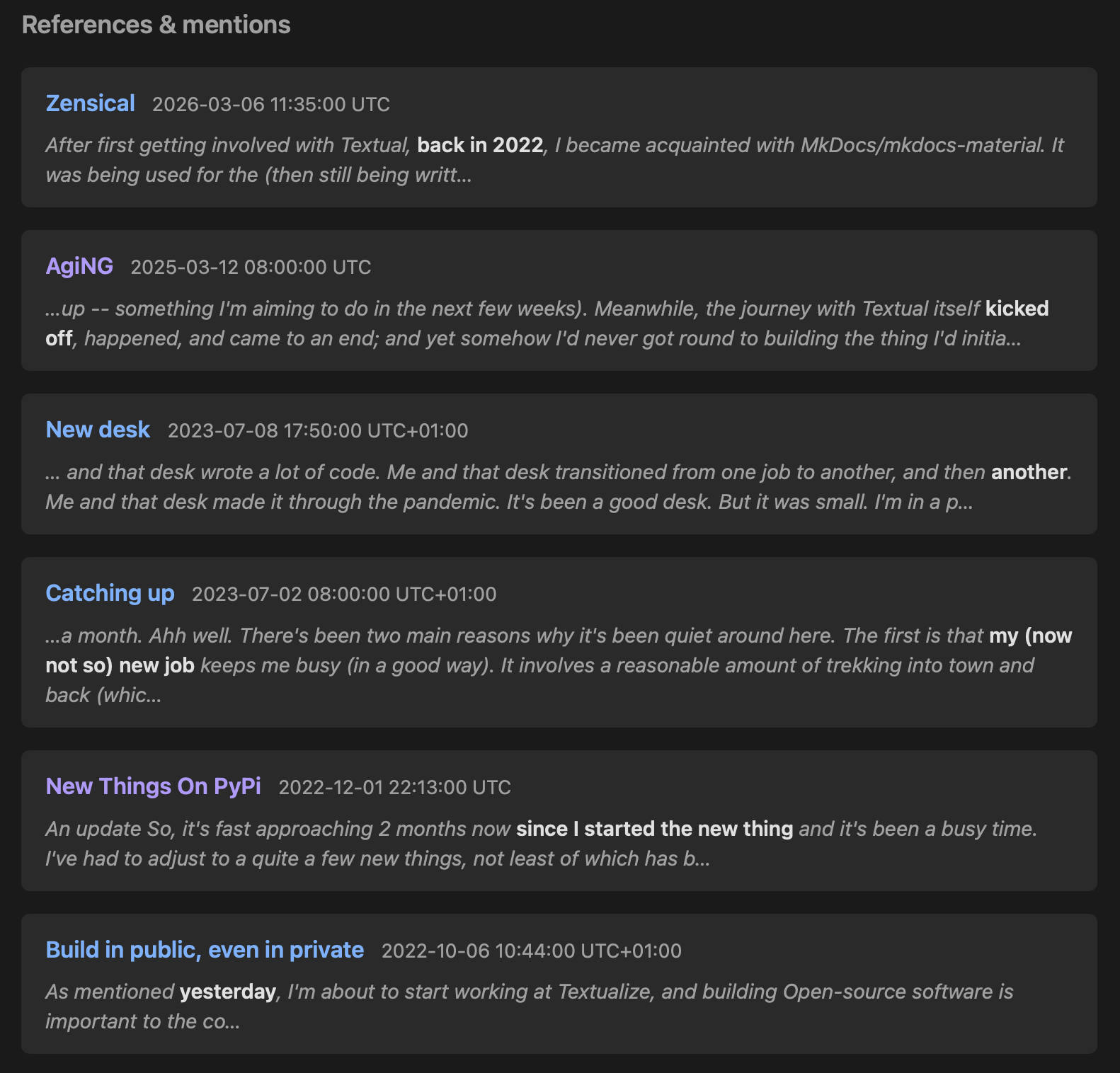Screen dimensions: 1120x1073
Task: Click the References & mentions heading
Action: coord(155,24)
